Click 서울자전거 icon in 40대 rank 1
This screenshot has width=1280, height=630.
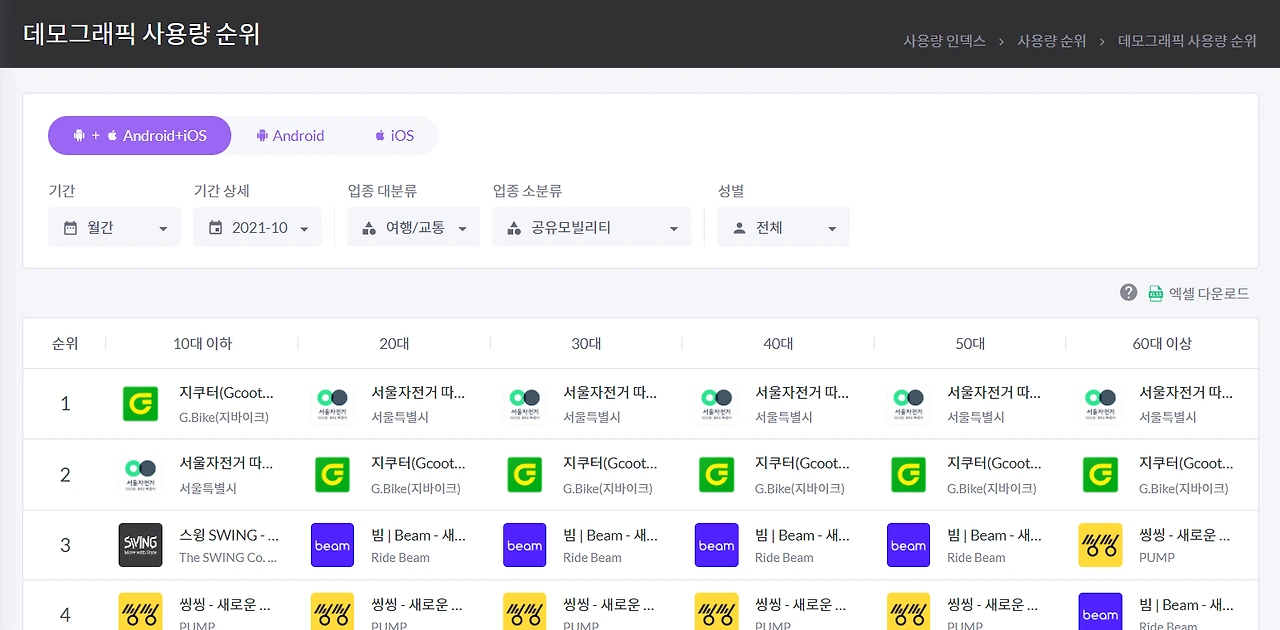[x=716, y=404]
